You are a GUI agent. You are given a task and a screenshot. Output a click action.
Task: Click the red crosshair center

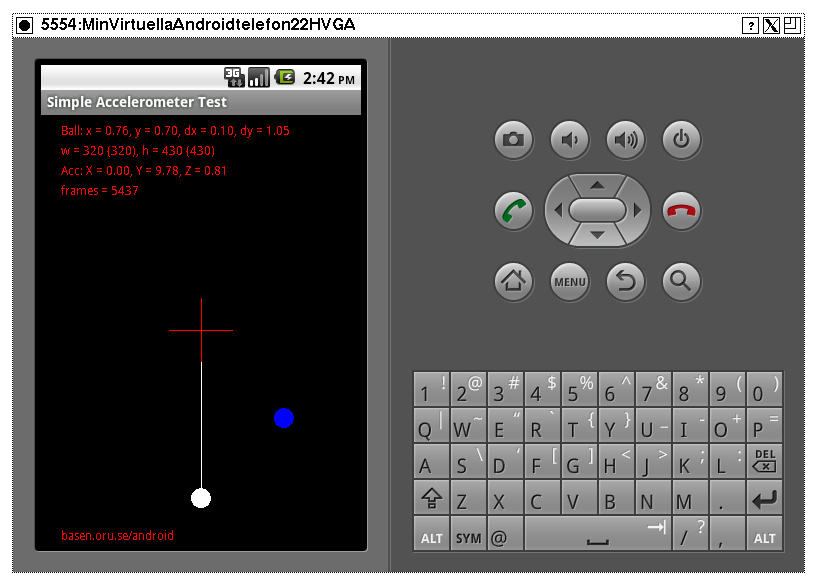(x=201, y=330)
